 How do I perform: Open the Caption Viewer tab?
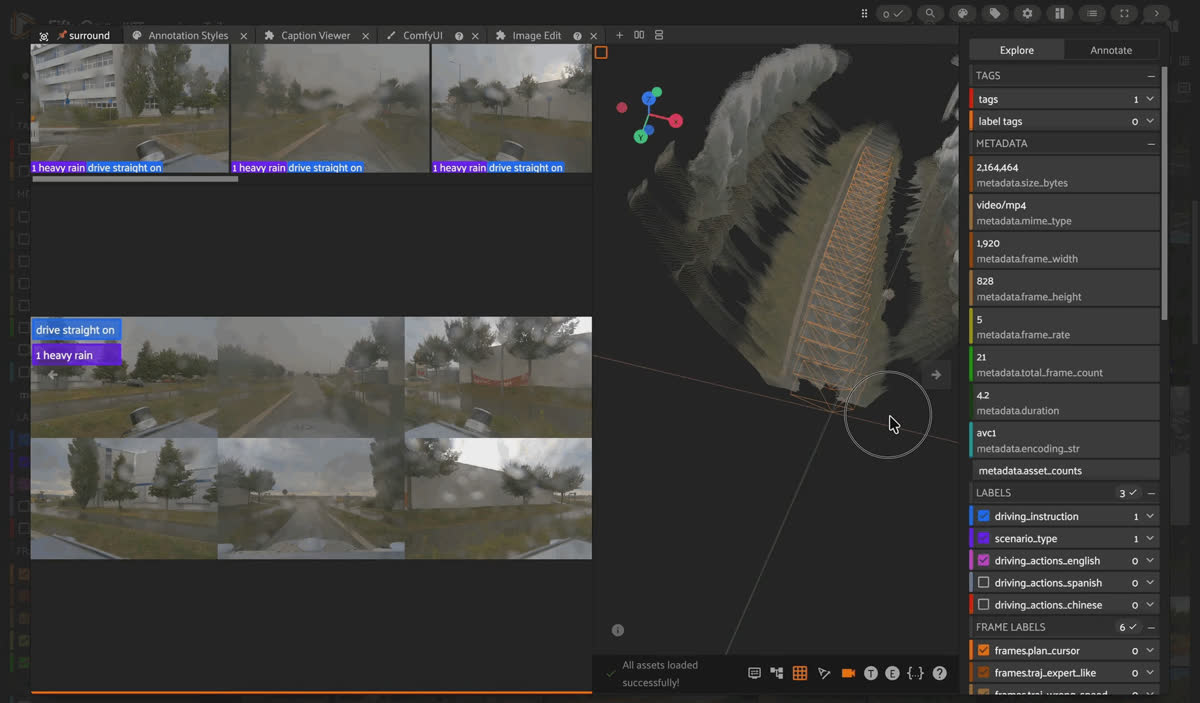click(x=315, y=36)
